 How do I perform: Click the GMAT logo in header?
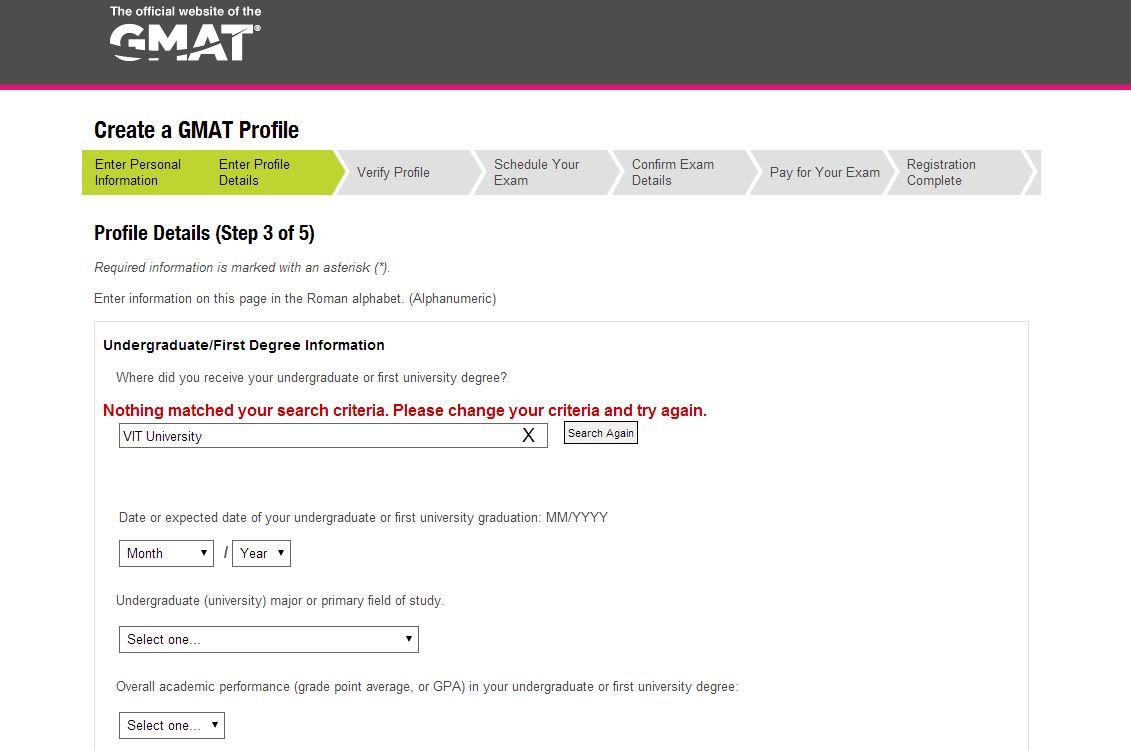click(184, 42)
